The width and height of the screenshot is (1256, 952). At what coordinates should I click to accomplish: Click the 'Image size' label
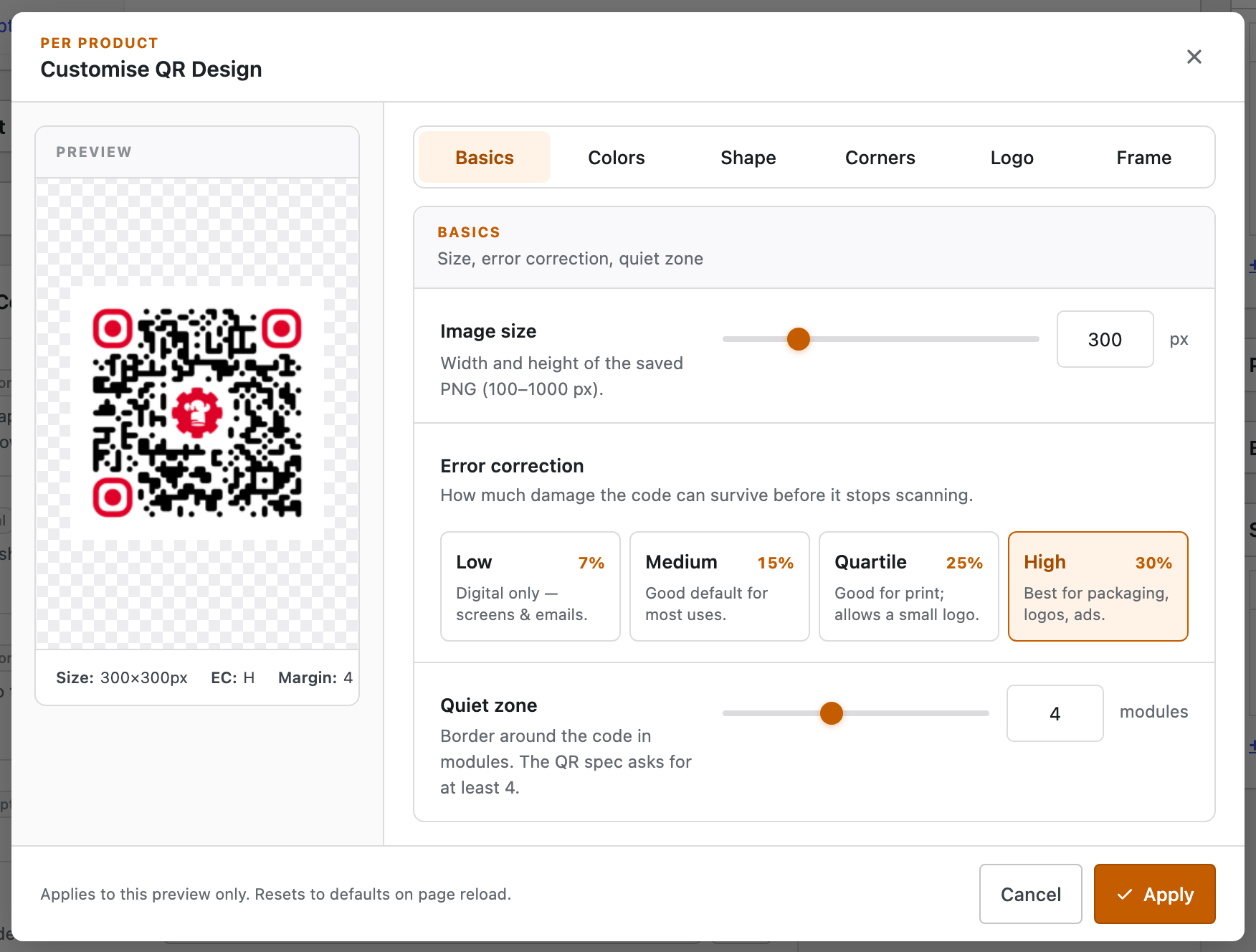pyautogui.click(x=488, y=331)
